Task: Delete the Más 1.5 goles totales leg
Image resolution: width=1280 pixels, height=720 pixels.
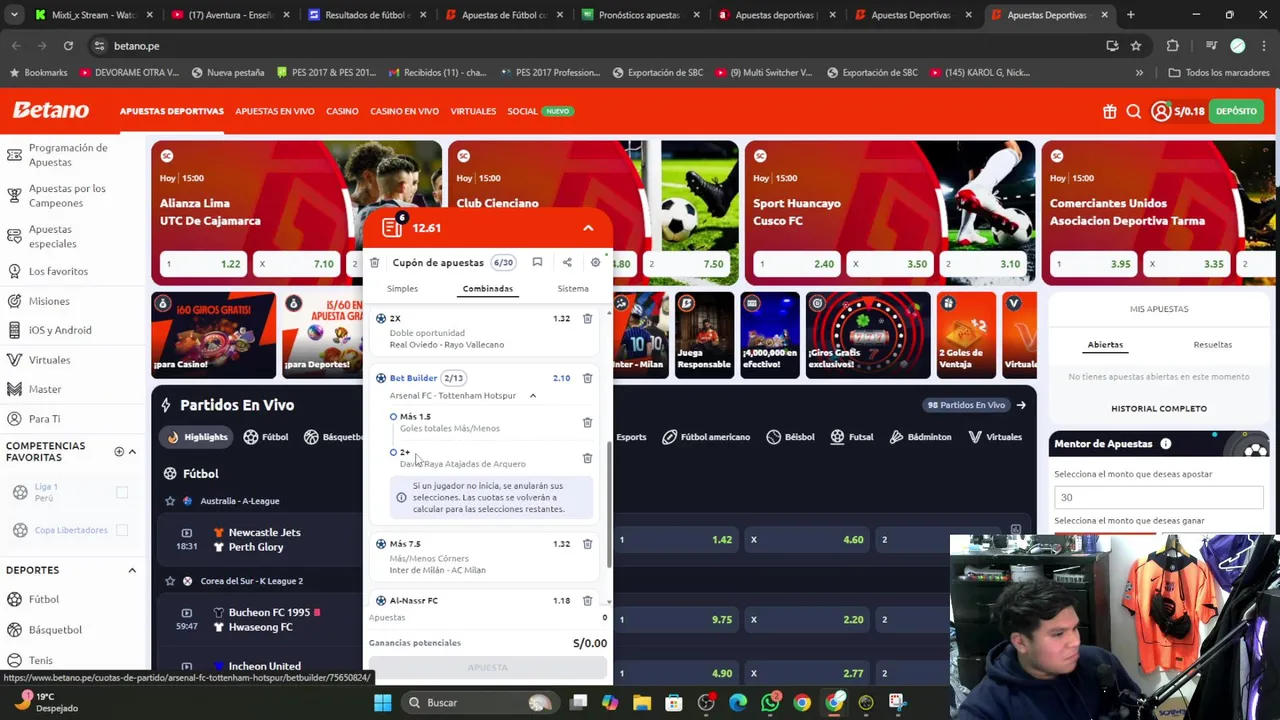Action: [x=587, y=423]
